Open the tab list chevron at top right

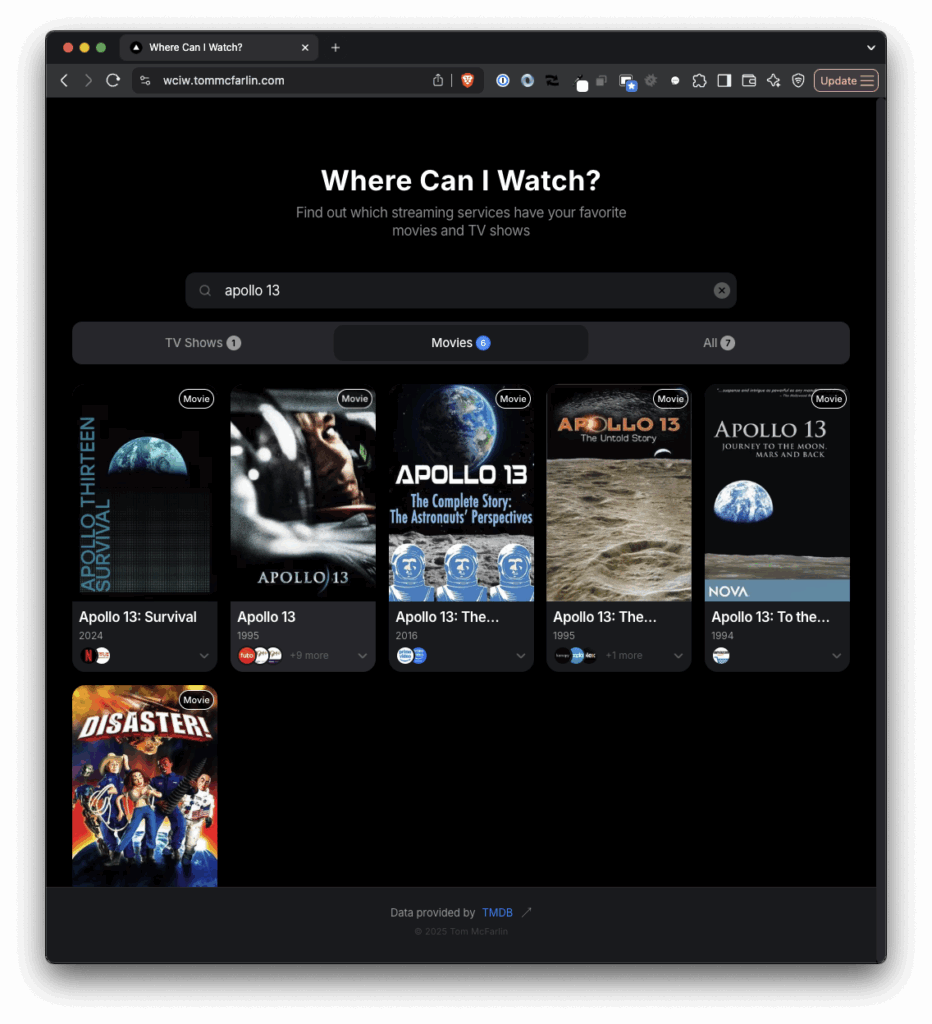point(871,47)
